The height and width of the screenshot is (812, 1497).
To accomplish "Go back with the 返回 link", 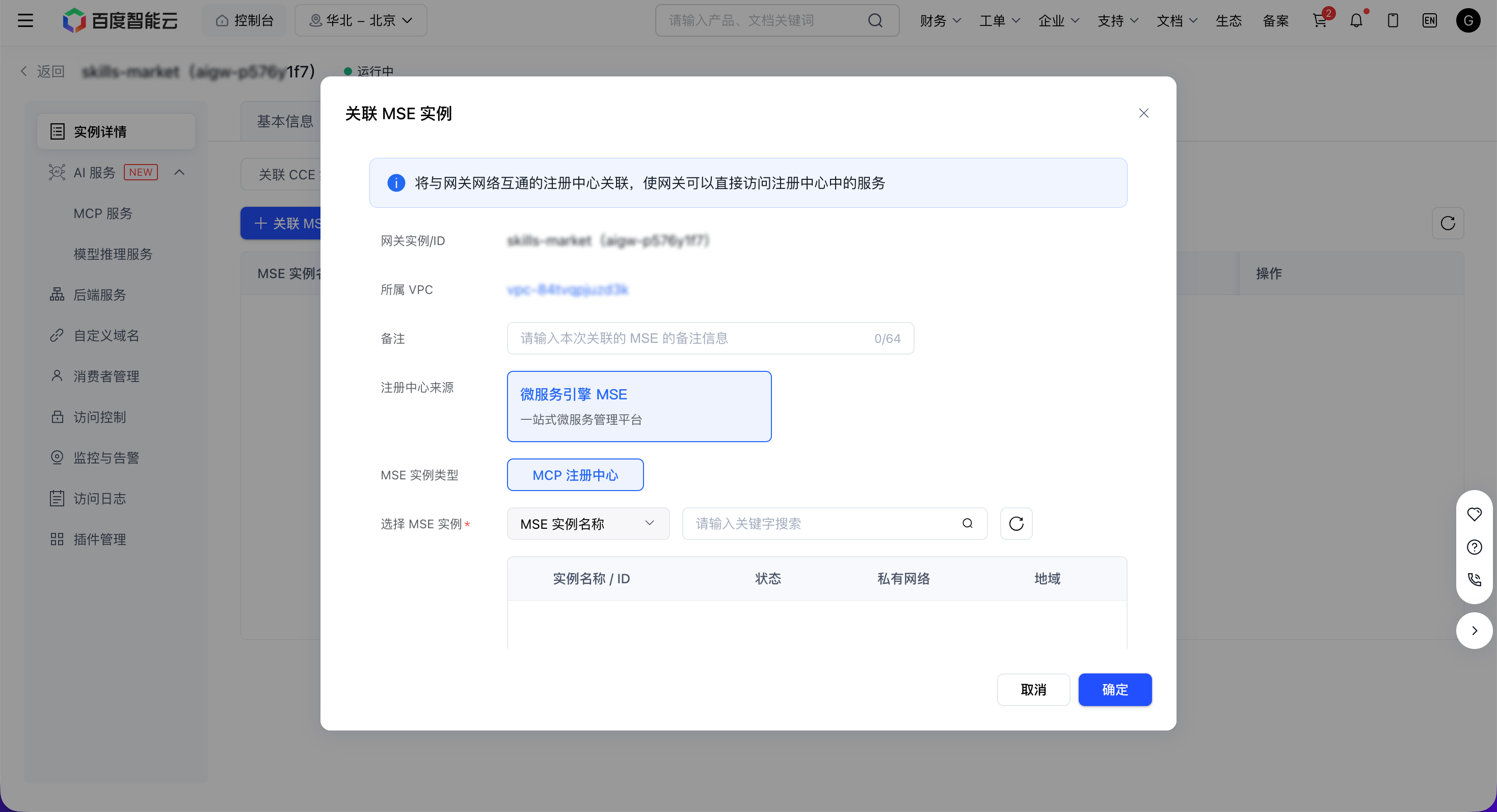I will click(x=42, y=71).
